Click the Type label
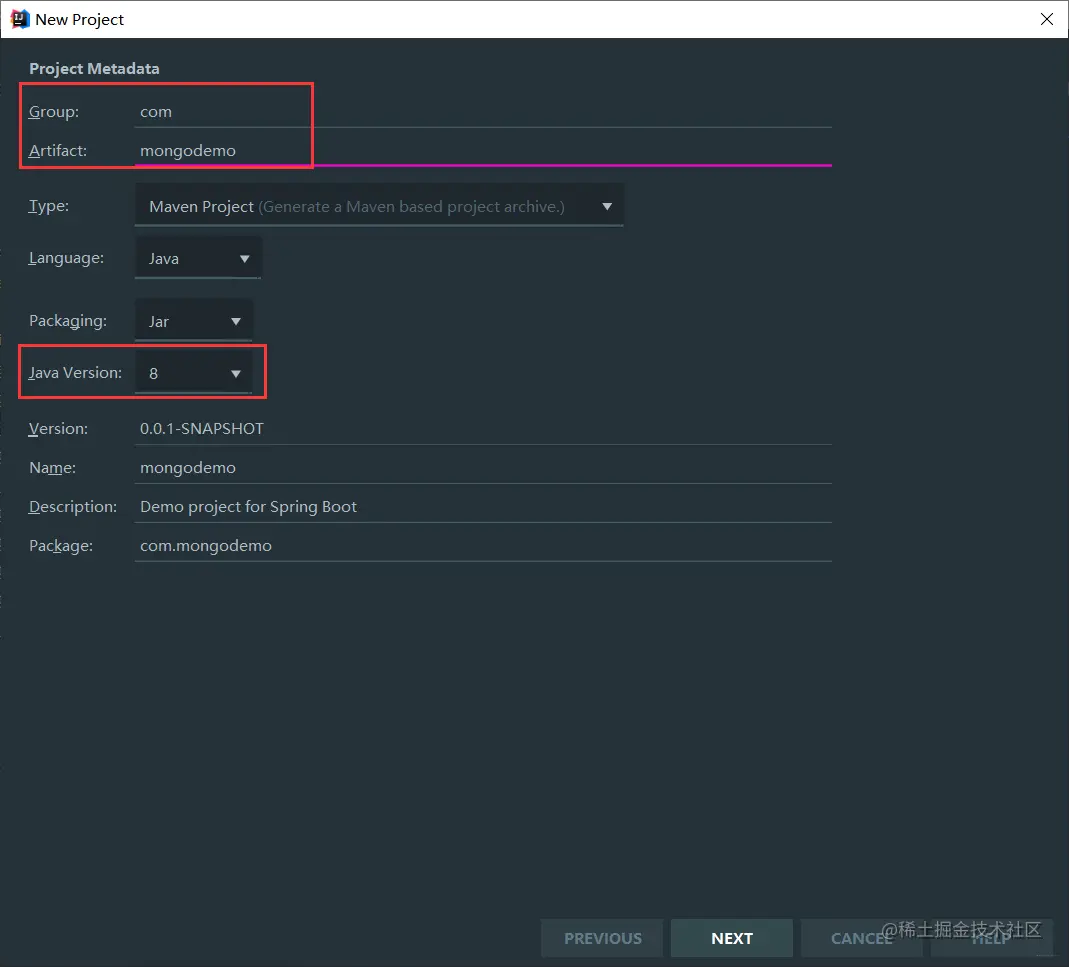Image resolution: width=1069 pixels, height=967 pixels. 48,206
